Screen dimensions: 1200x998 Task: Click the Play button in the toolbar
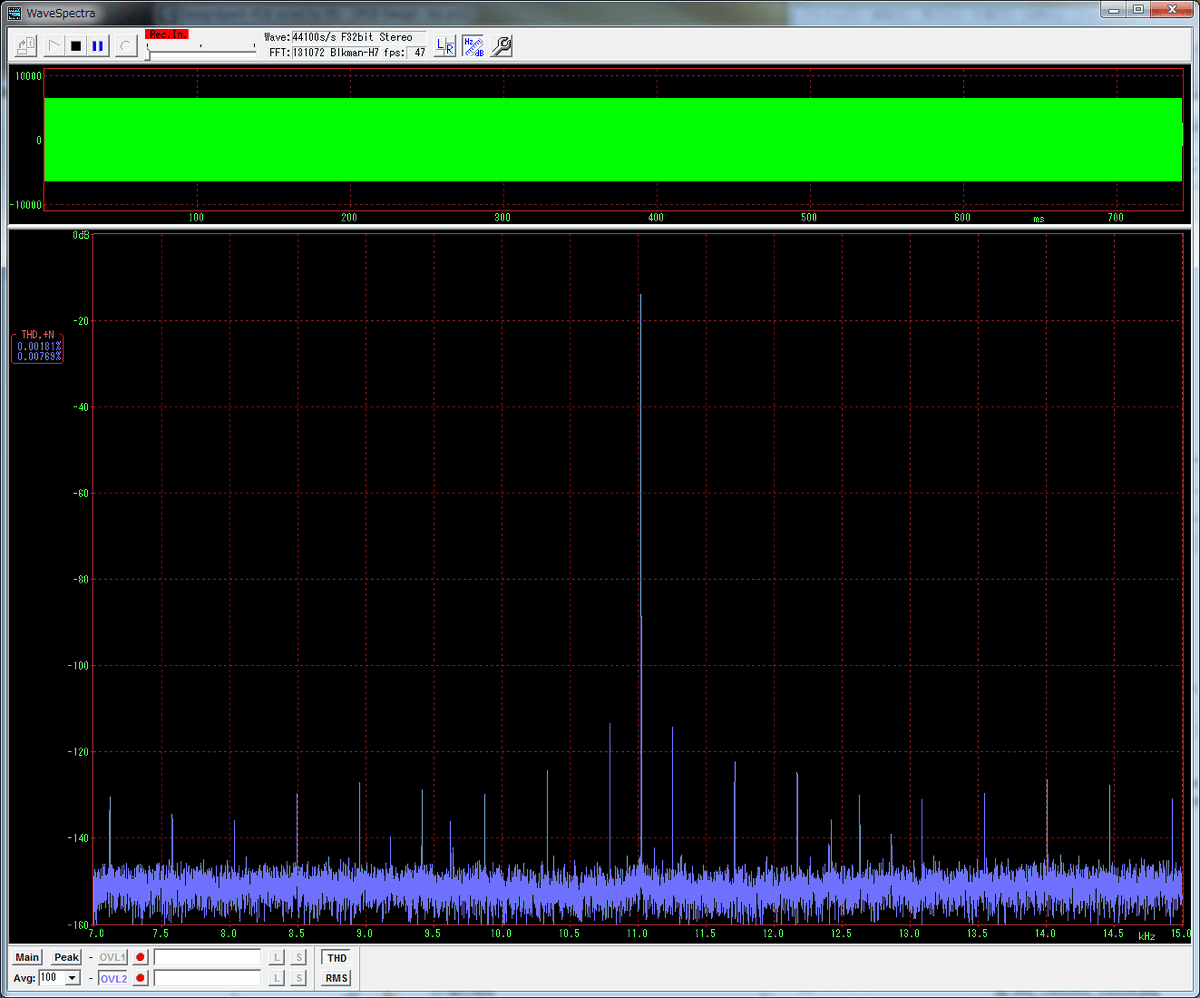click(x=54, y=45)
